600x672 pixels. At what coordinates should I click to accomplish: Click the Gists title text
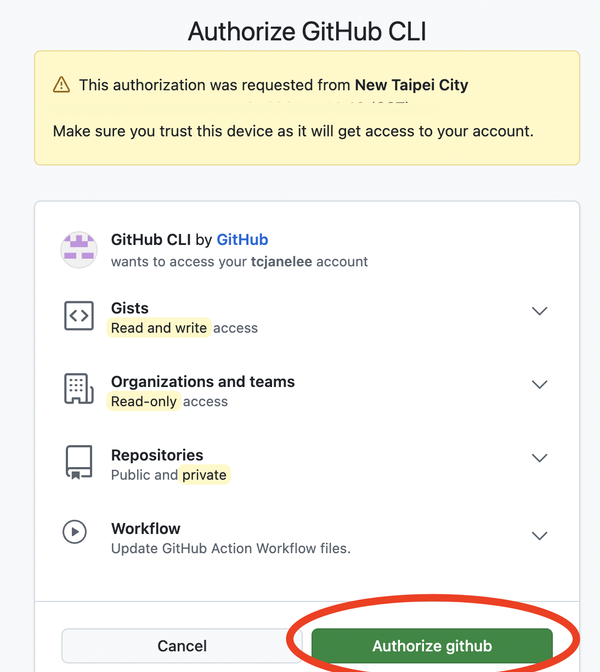tap(130, 308)
